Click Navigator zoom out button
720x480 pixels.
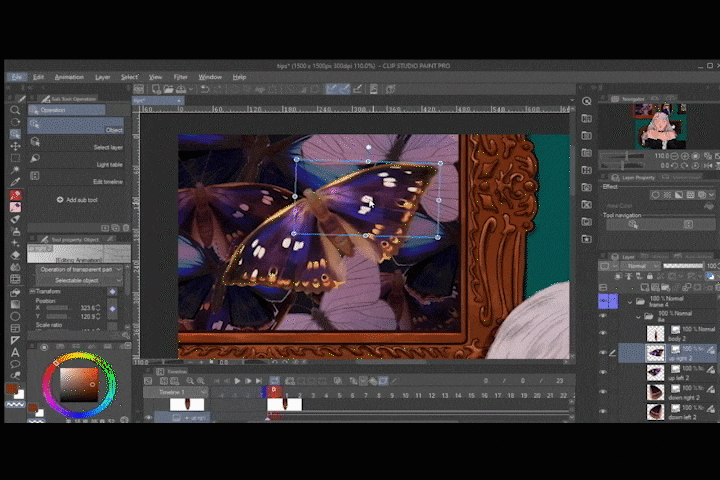click(674, 156)
